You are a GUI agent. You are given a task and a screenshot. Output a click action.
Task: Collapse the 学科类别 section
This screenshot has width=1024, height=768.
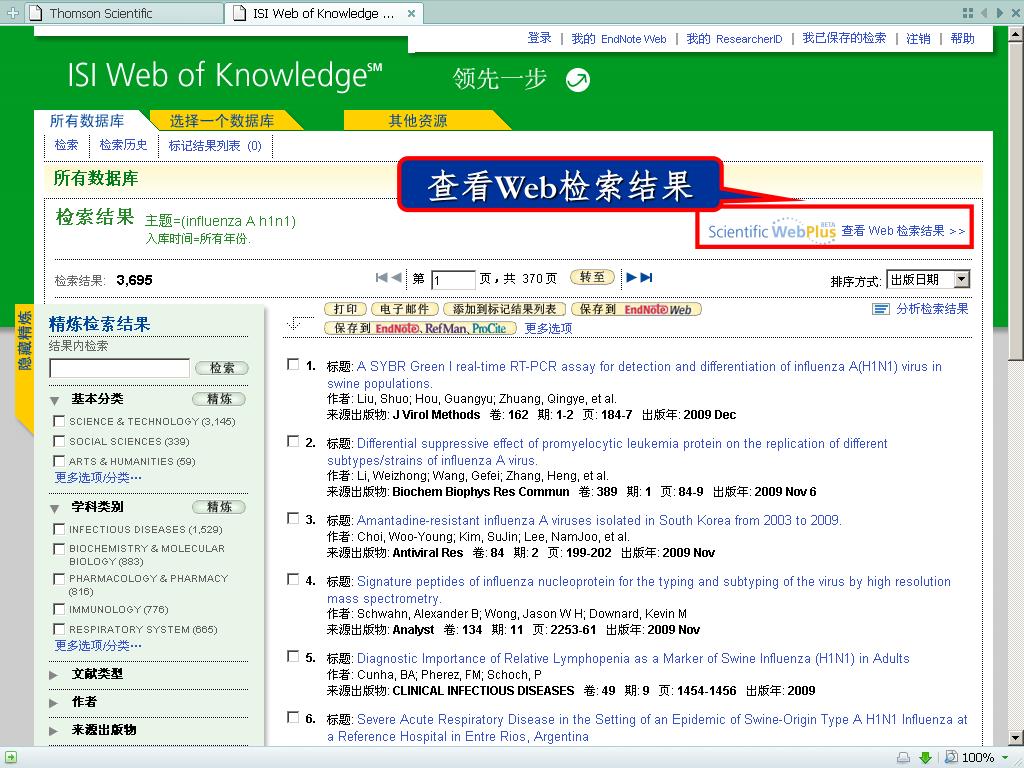(54, 507)
